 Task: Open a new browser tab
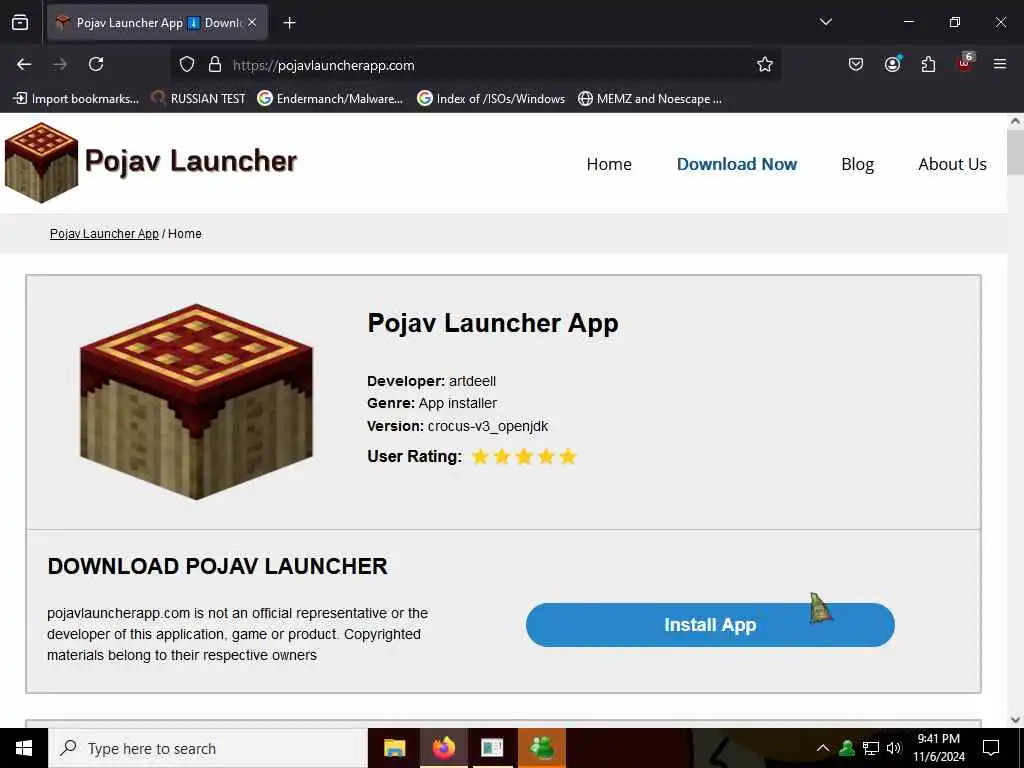click(x=289, y=23)
